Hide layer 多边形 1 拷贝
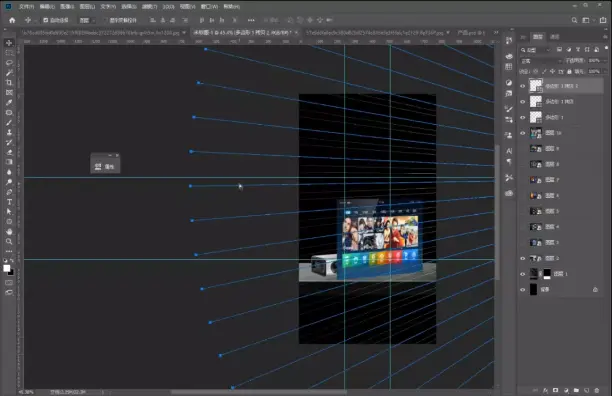This screenshot has height=396, width=612. click(523, 101)
